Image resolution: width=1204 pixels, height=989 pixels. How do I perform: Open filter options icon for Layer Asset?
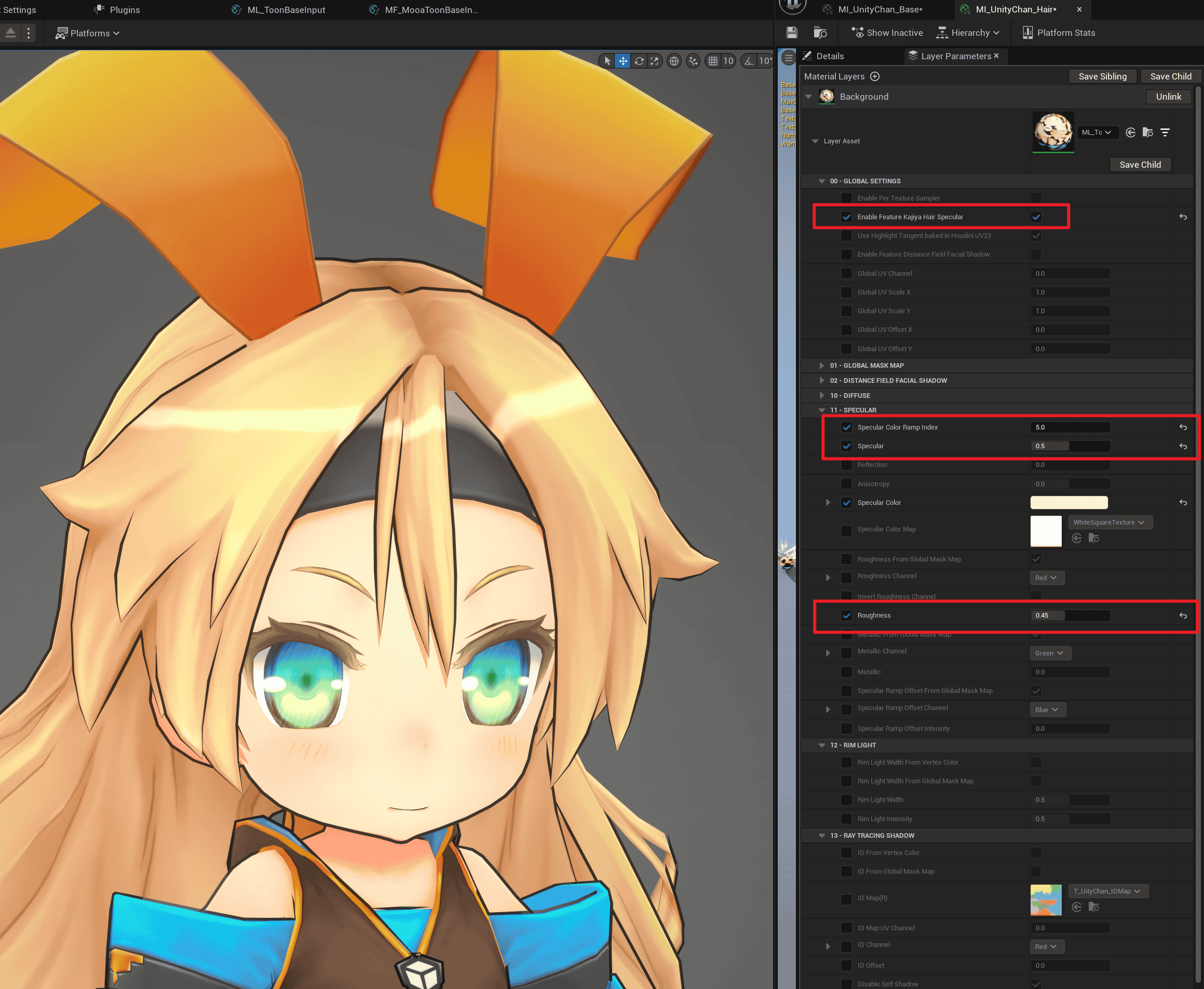click(1165, 132)
